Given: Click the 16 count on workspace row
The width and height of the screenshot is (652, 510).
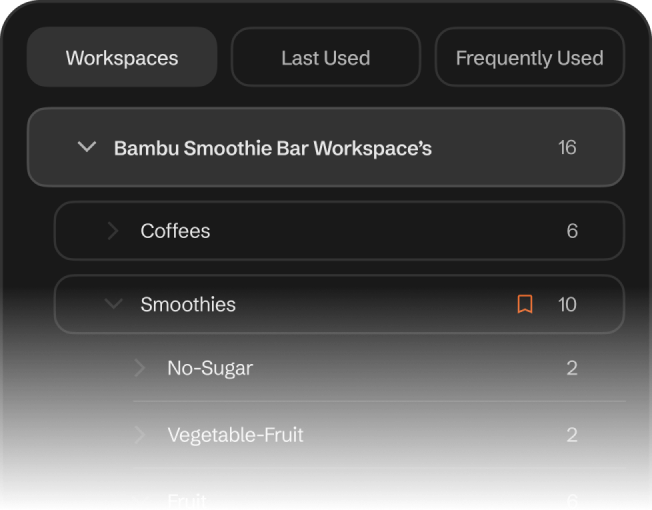Looking at the screenshot, I should click(x=567, y=148).
